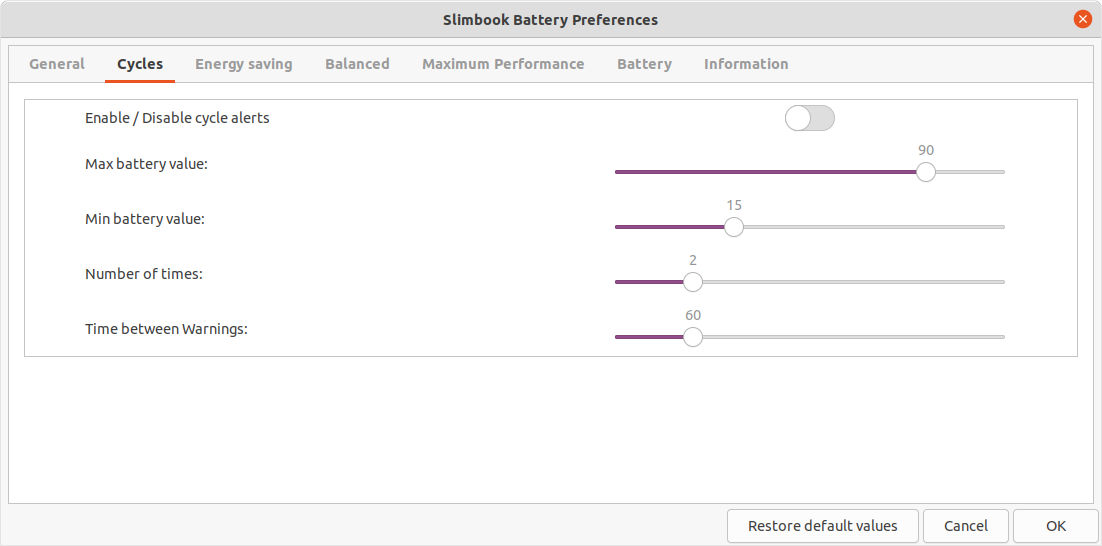Click the Min battery slider track's right end

1000,227
